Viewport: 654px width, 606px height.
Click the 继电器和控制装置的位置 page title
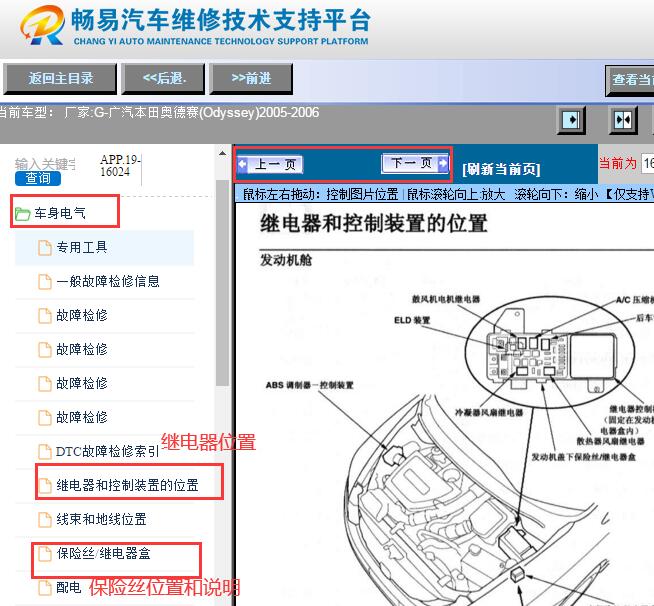pyautogui.click(x=374, y=223)
